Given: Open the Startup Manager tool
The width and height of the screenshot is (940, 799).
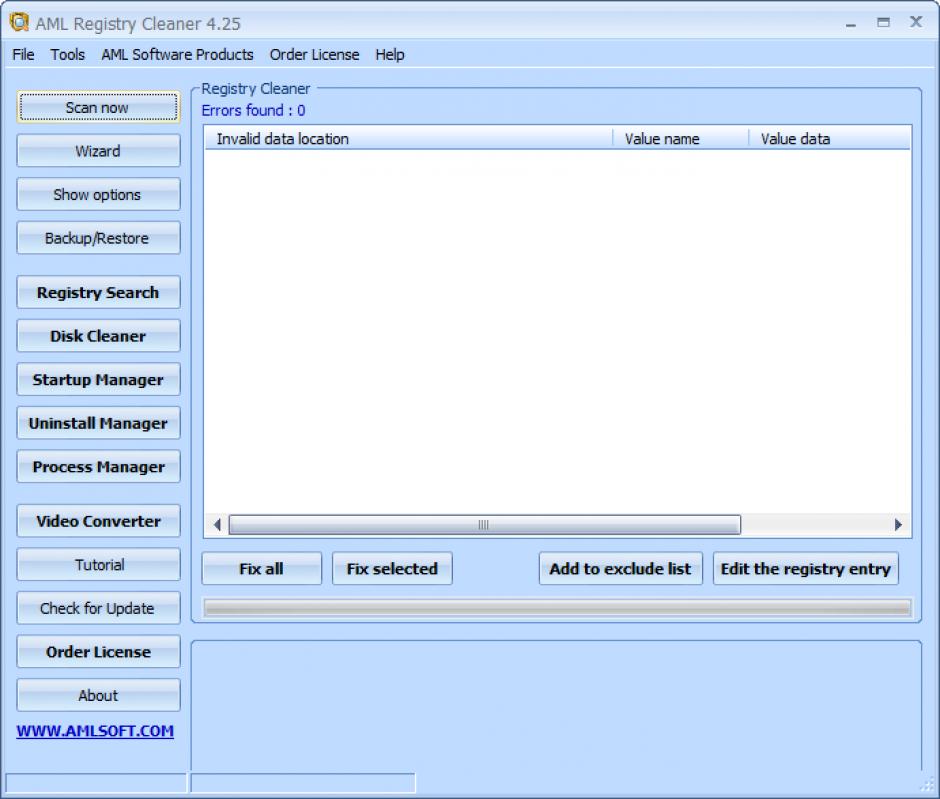Looking at the screenshot, I should (x=98, y=380).
